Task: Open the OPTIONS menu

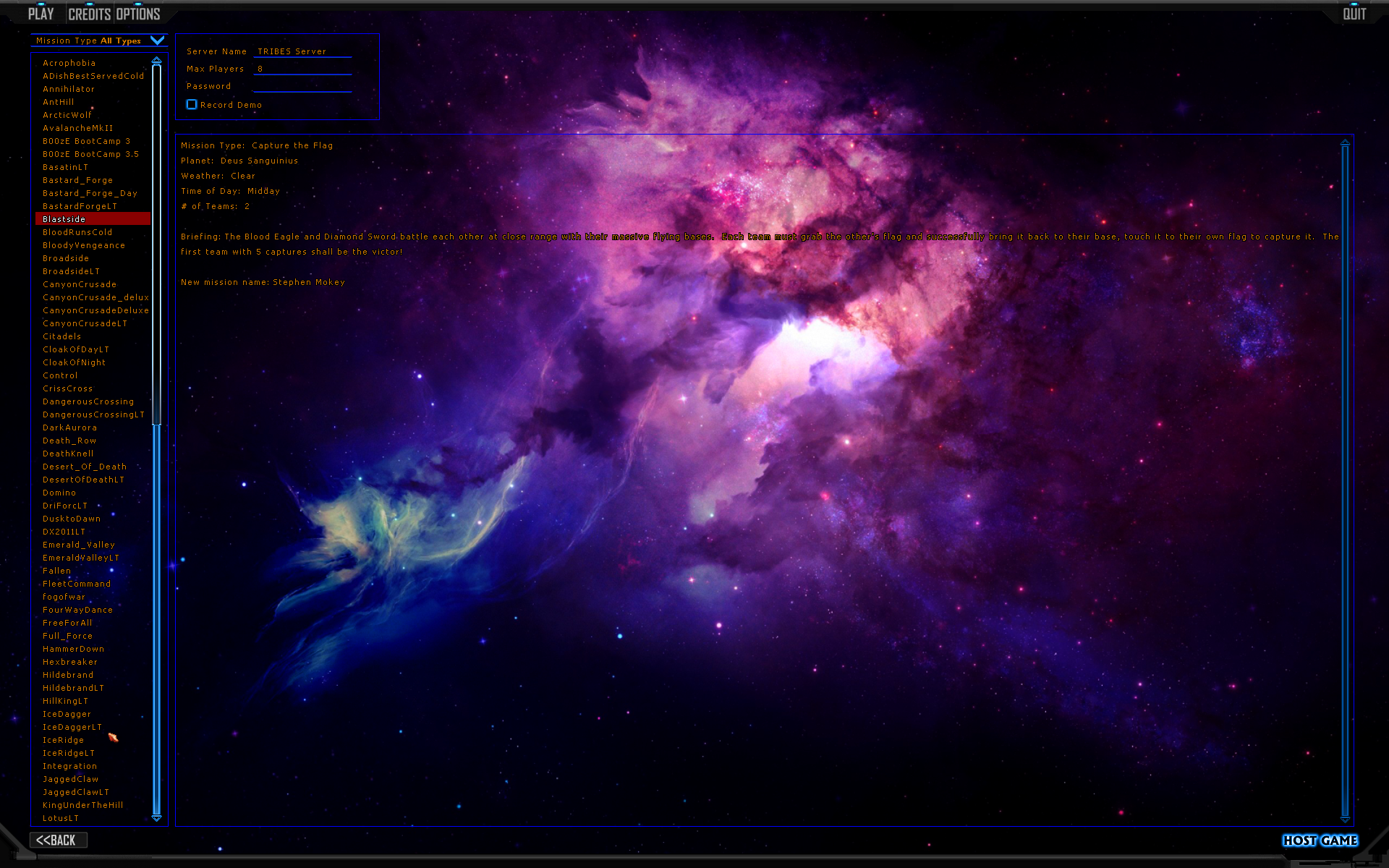Action: click(x=138, y=14)
